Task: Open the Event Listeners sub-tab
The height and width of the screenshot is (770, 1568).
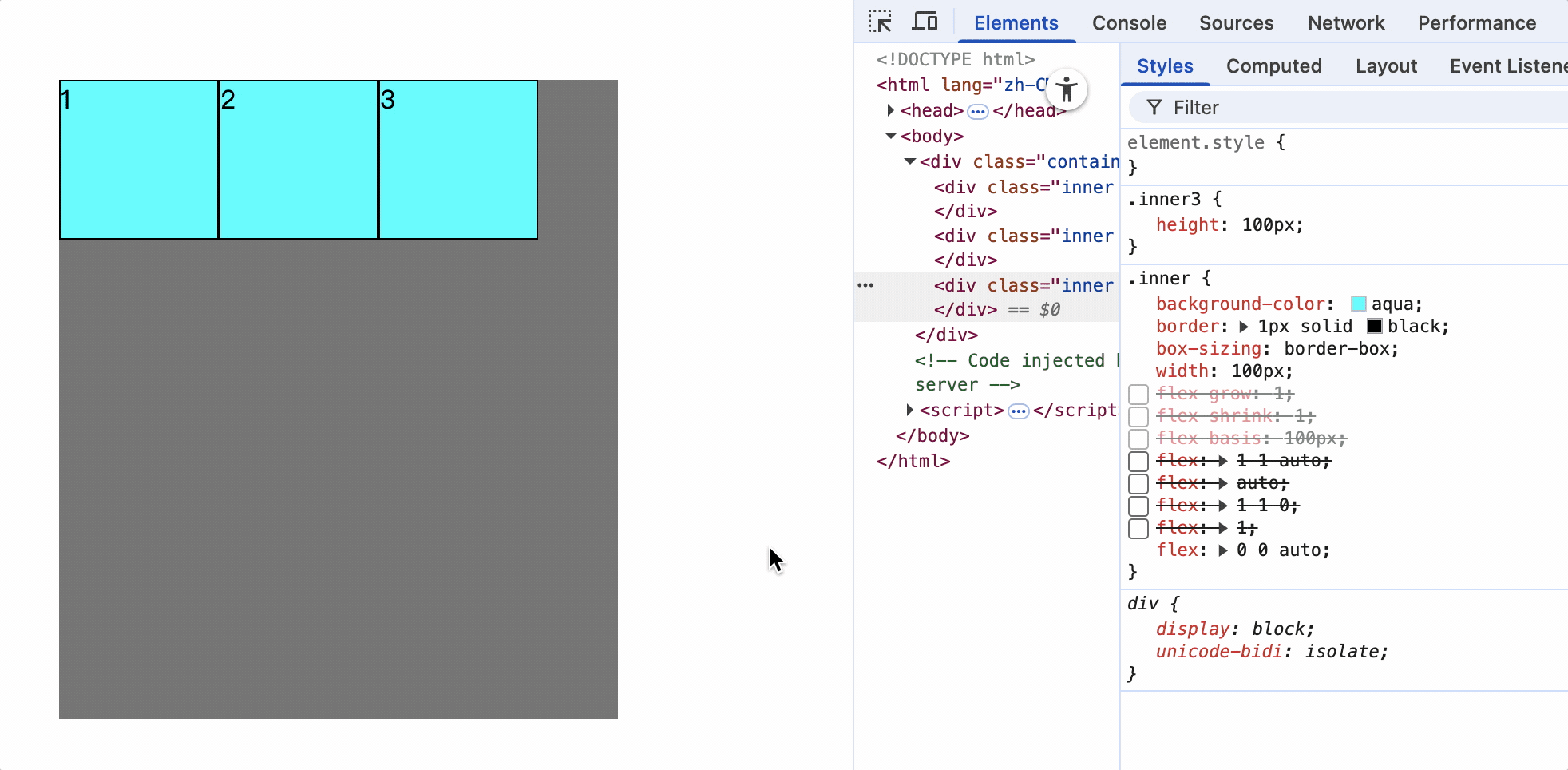Action: (x=1508, y=66)
